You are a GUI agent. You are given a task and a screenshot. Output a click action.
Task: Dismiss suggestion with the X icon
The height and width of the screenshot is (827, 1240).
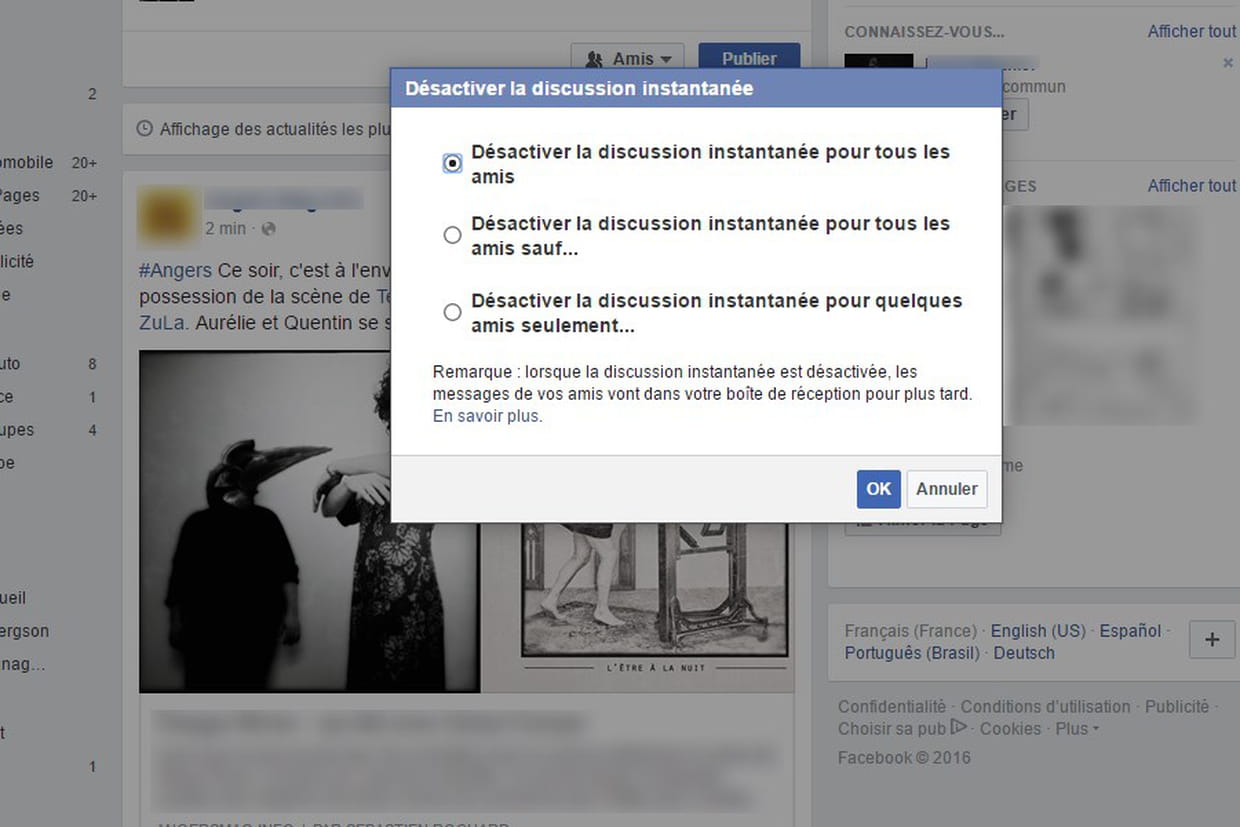(x=1228, y=63)
